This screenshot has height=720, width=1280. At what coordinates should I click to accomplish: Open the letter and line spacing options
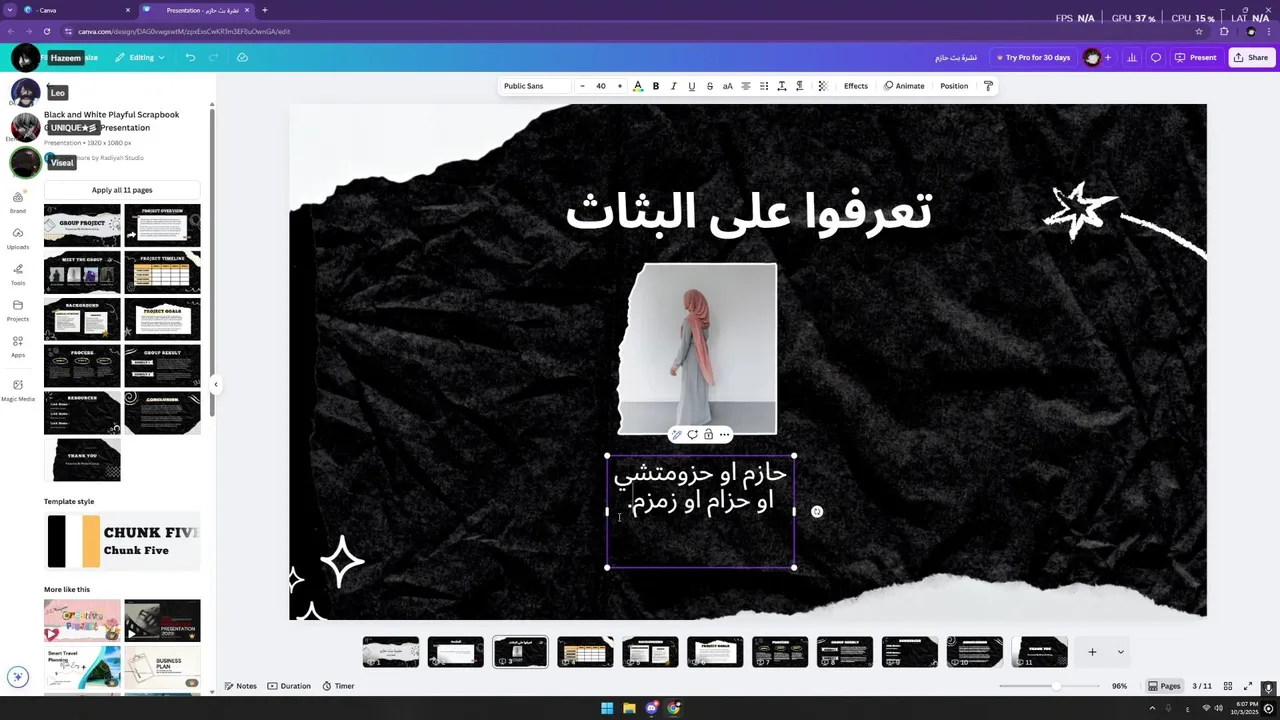[x=782, y=86]
